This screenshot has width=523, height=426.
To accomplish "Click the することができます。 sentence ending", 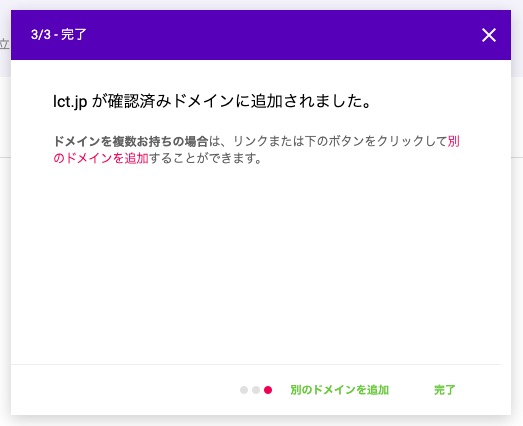I will (205, 158).
